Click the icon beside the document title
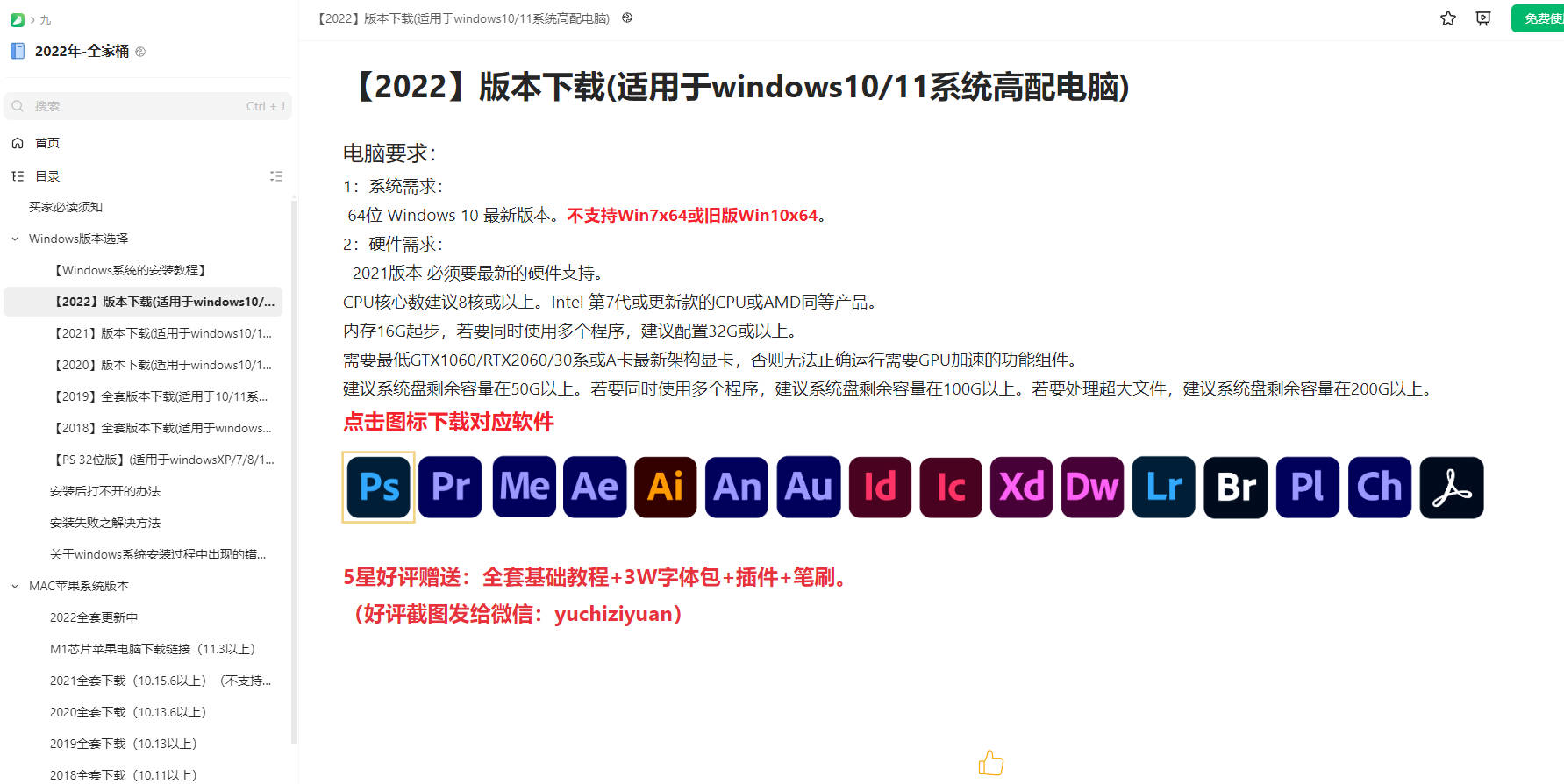This screenshot has width=1564, height=784. [x=627, y=18]
